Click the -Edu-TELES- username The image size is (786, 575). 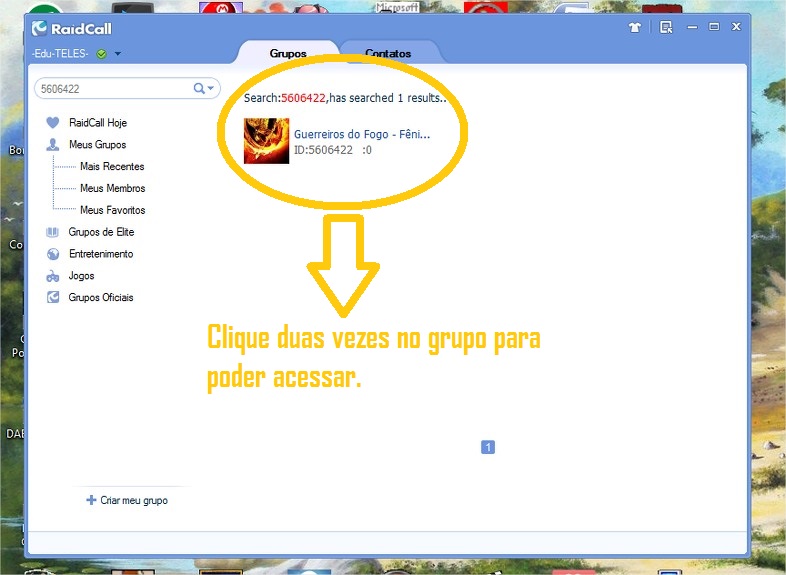60,53
